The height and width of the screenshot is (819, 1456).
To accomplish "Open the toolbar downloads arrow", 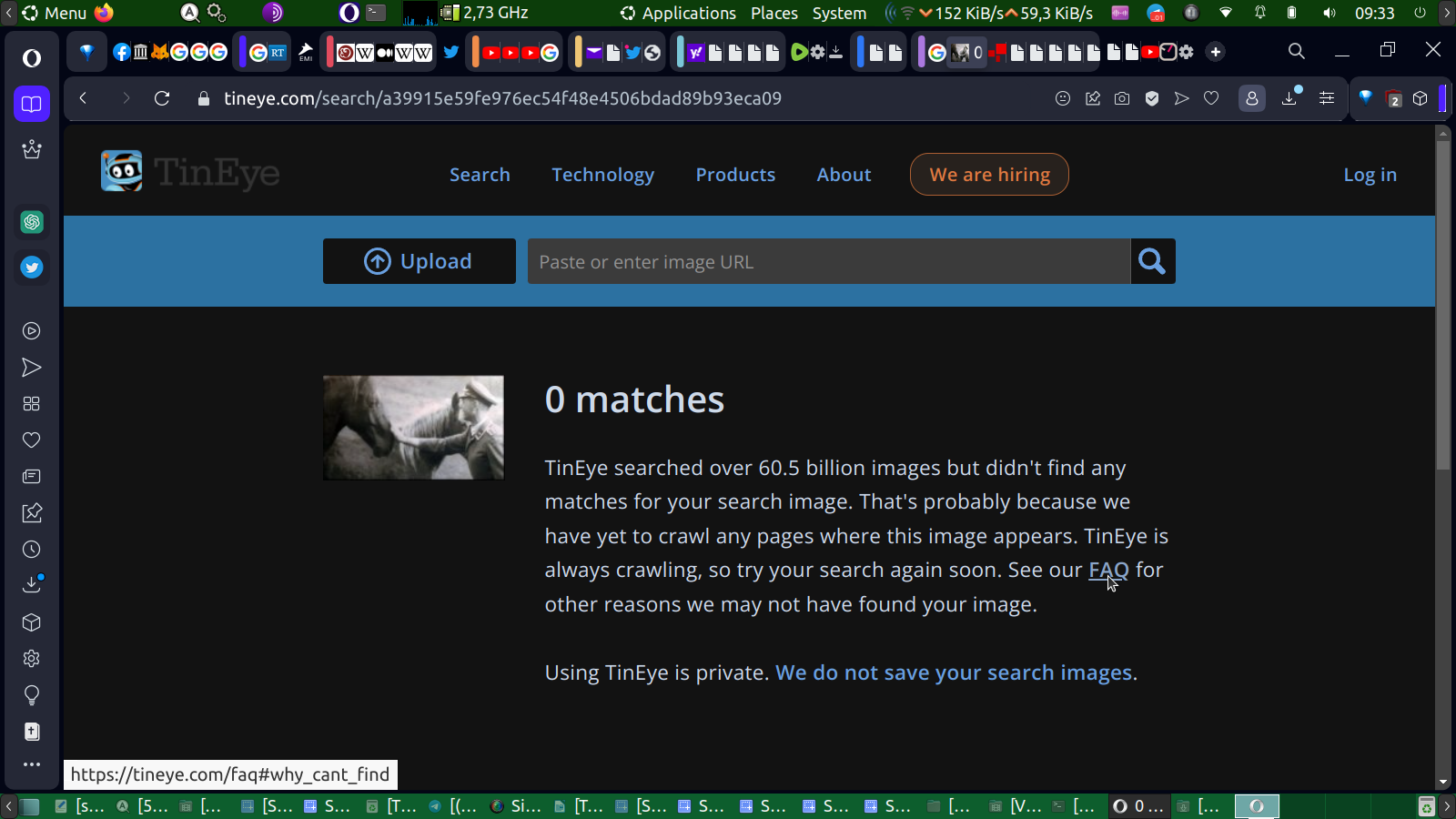I will coord(1290,97).
